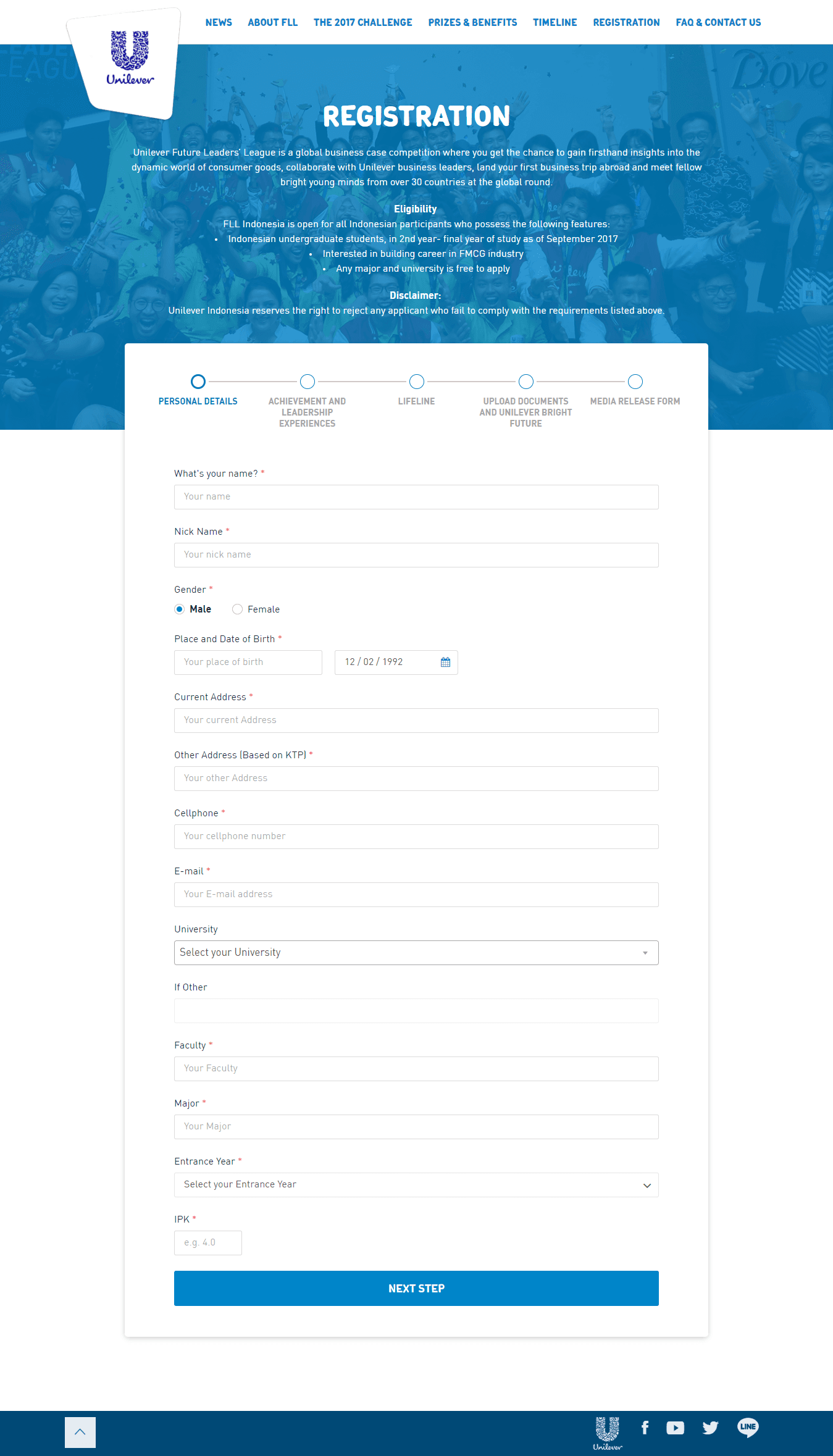The width and height of the screenshot is (833, 1456).
Task: Open the calendar date picker icon
Action: point(445,662)
